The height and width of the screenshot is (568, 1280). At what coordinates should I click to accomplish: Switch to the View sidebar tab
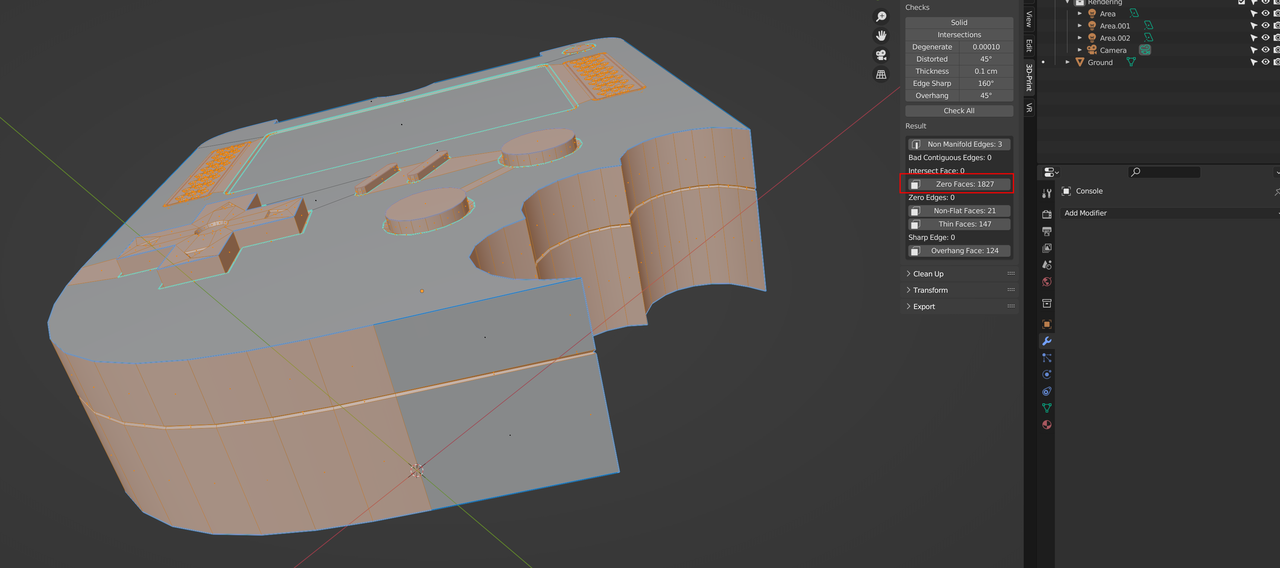point(1029,19)
